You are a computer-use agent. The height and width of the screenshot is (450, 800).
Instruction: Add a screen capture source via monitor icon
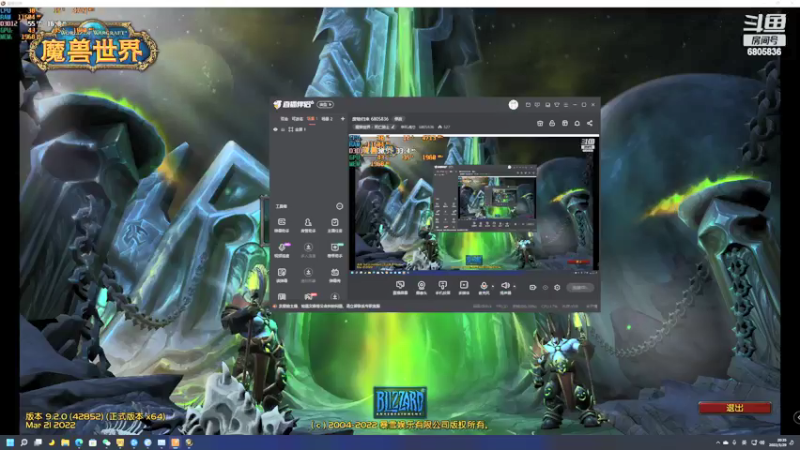tap(400, 287)
